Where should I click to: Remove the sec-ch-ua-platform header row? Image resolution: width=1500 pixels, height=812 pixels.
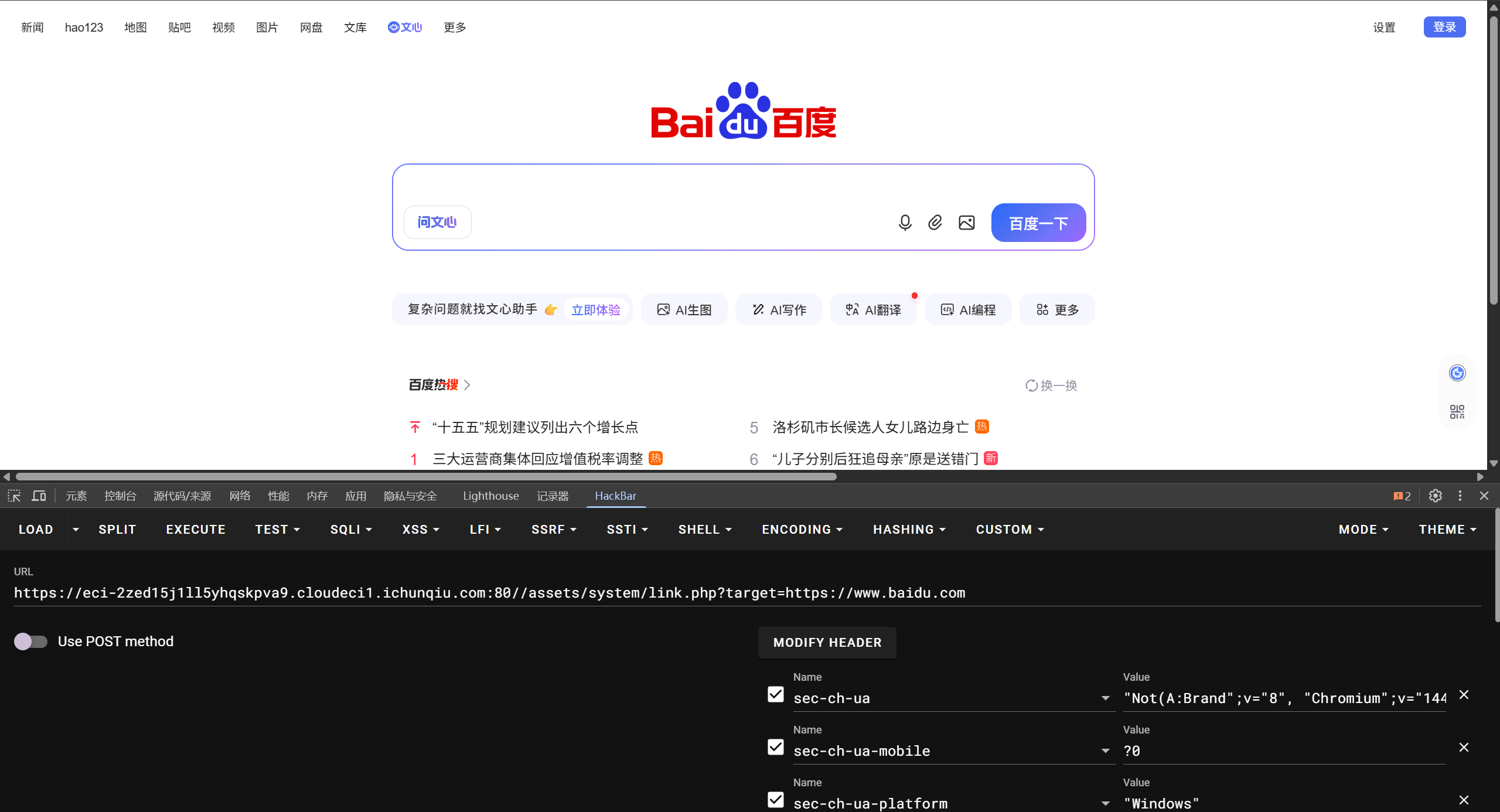[1464, 800]
